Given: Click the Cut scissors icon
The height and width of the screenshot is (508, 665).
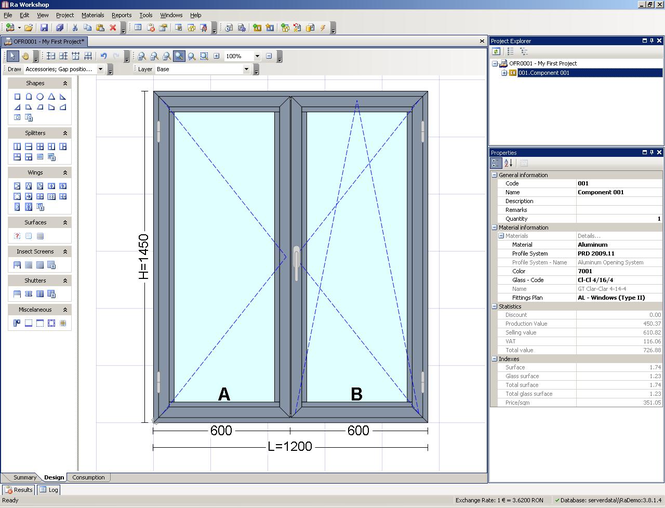Looking at the screenshot, I should [x=75, y=28].
